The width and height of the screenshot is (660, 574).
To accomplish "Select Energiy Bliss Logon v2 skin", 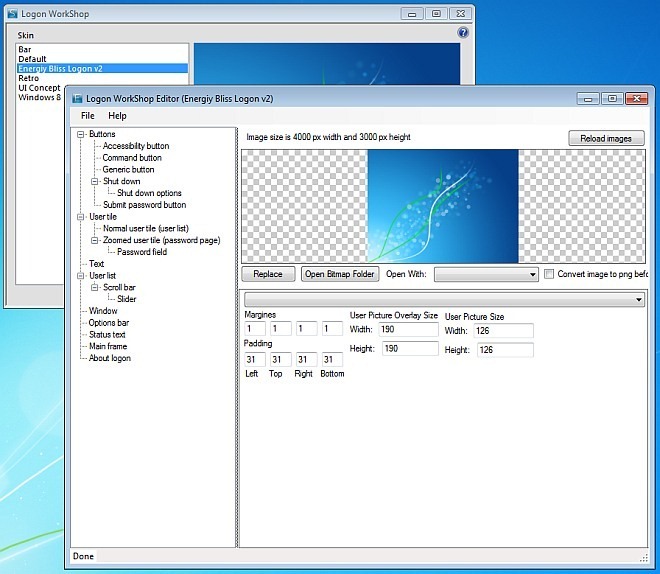I will pyautogui.click(x=102, y=69).
